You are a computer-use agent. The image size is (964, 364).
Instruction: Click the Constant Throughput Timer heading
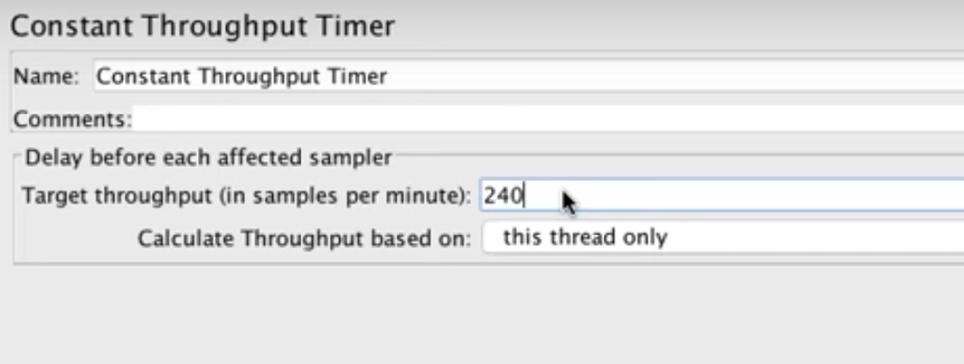[x=202, y=26]
